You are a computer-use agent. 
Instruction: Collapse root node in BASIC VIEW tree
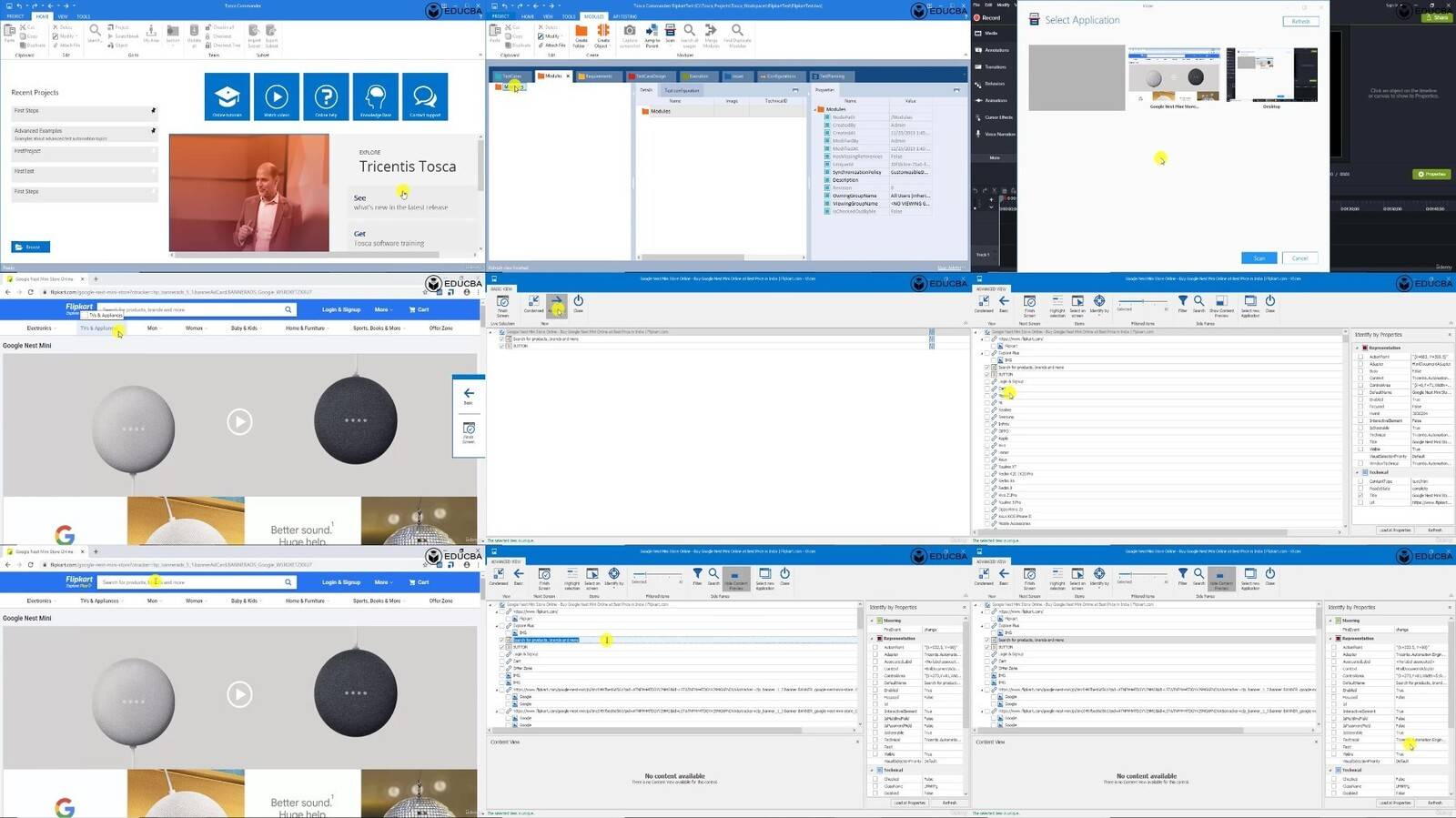coord(491,332)
